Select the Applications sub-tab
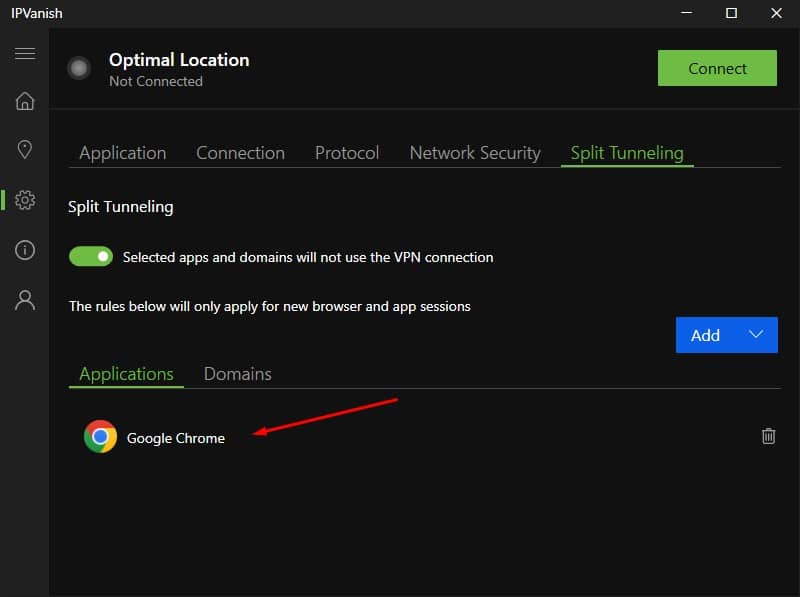Viewport: 801px width, 597px height. 126,374
